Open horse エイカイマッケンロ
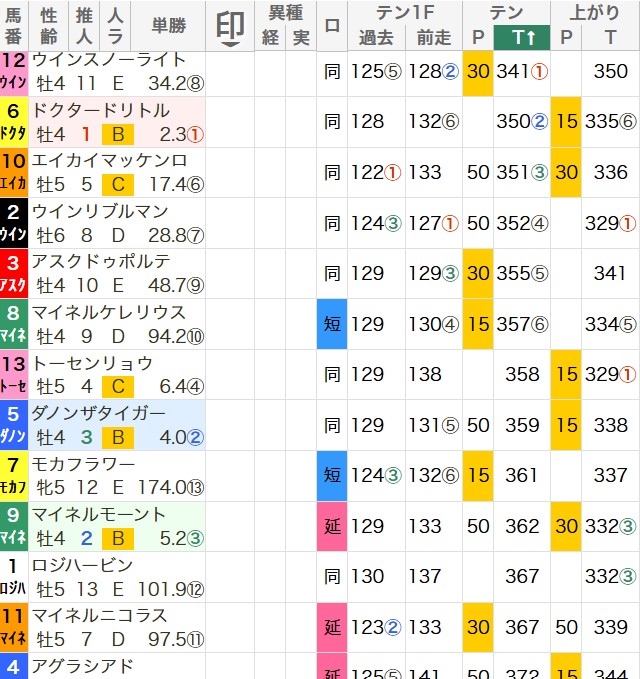Image resolution: width=640 pixels, height=679 pixels. pos(109,161)
